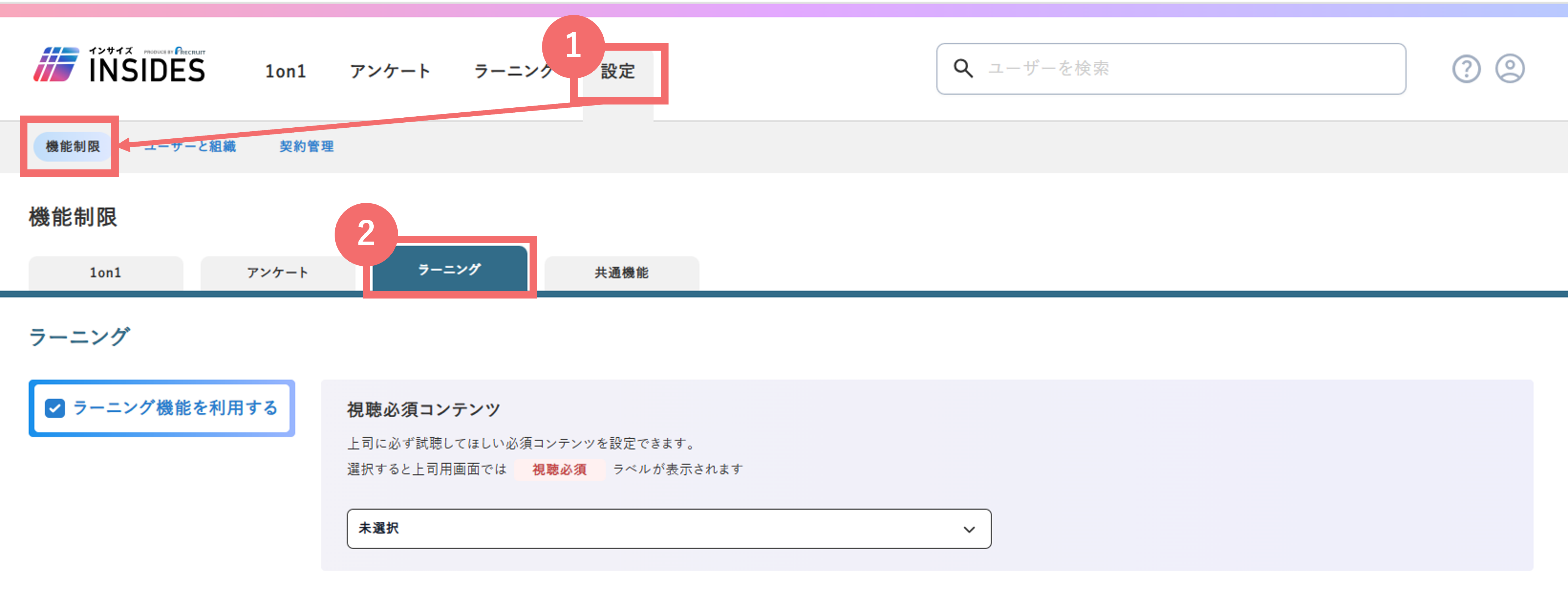
Task: Expand the 未選択 required content dropdown
Action: 669,529
